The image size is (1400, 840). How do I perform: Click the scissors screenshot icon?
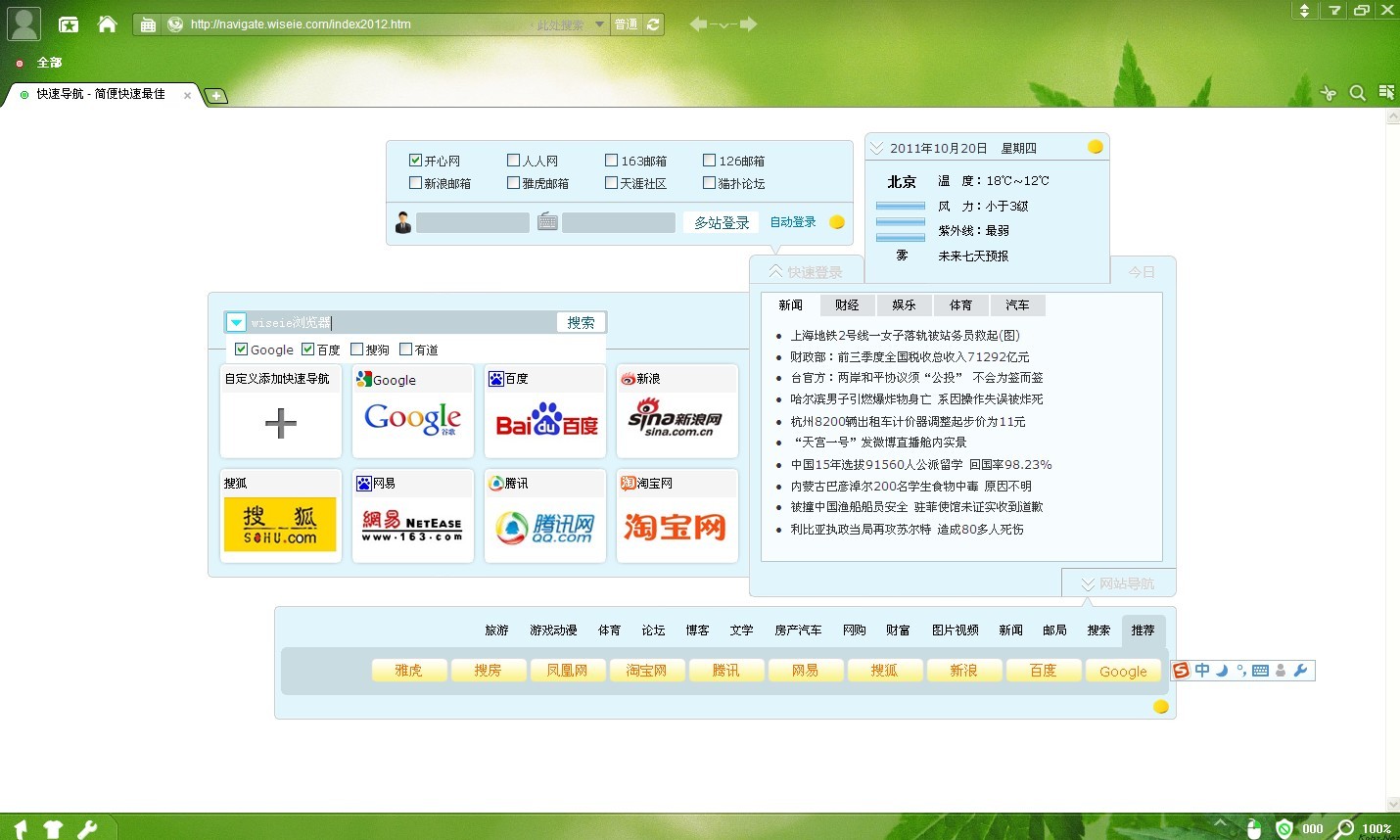click(1328, 93)
